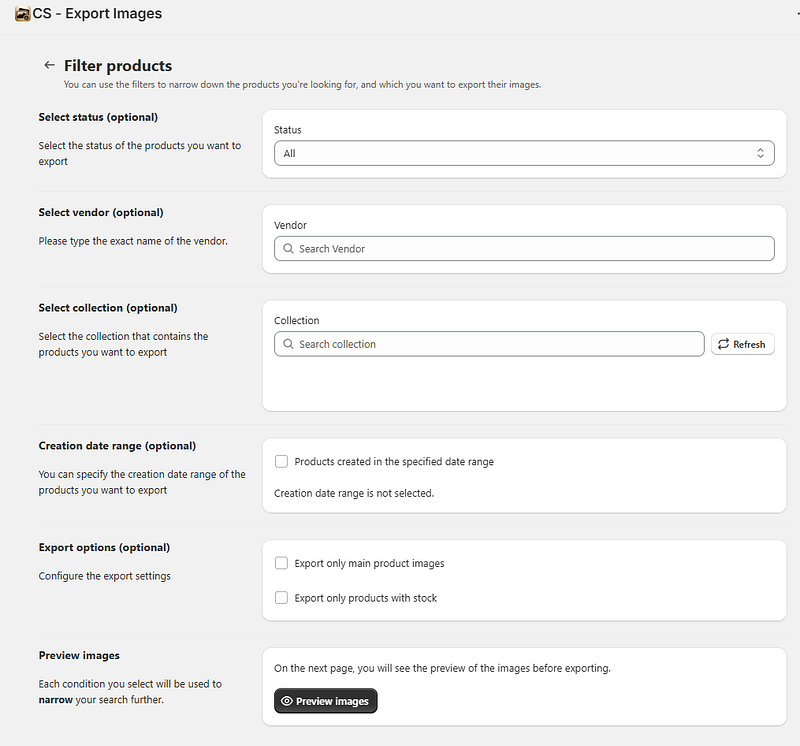Click the Preview images button label
This screenshot has width=800, height=746.
(x=333, y=702)
